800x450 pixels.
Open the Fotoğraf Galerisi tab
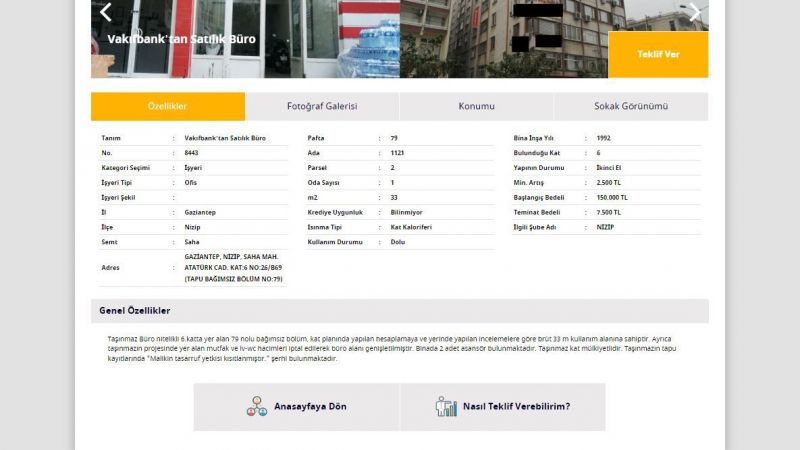(322, 106)
